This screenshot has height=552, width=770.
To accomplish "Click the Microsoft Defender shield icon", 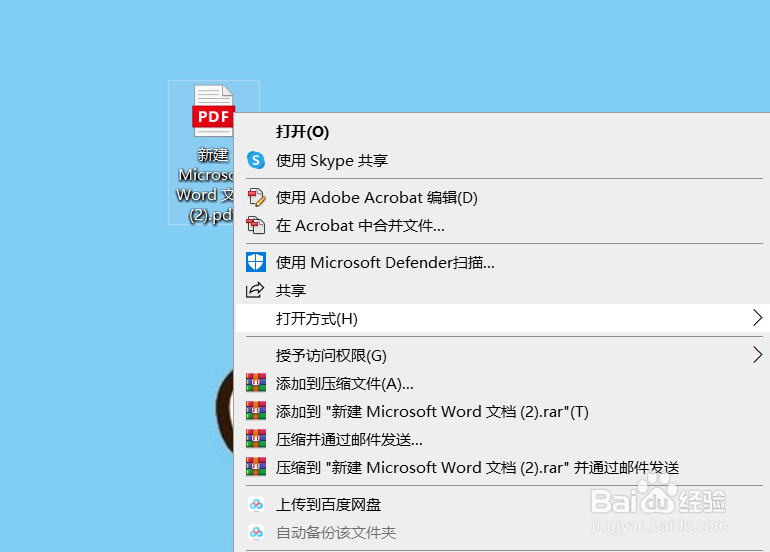I will [256, 262].
